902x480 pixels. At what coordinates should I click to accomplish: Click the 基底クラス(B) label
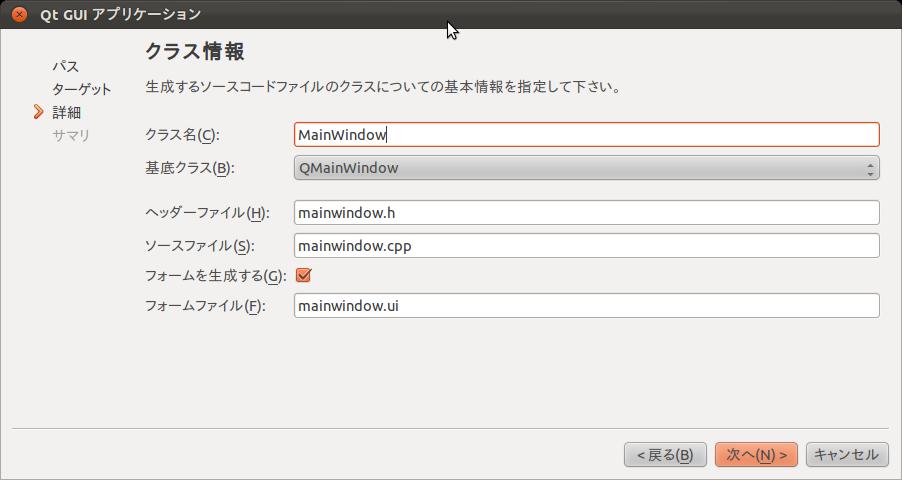click(x=190, y=168)
